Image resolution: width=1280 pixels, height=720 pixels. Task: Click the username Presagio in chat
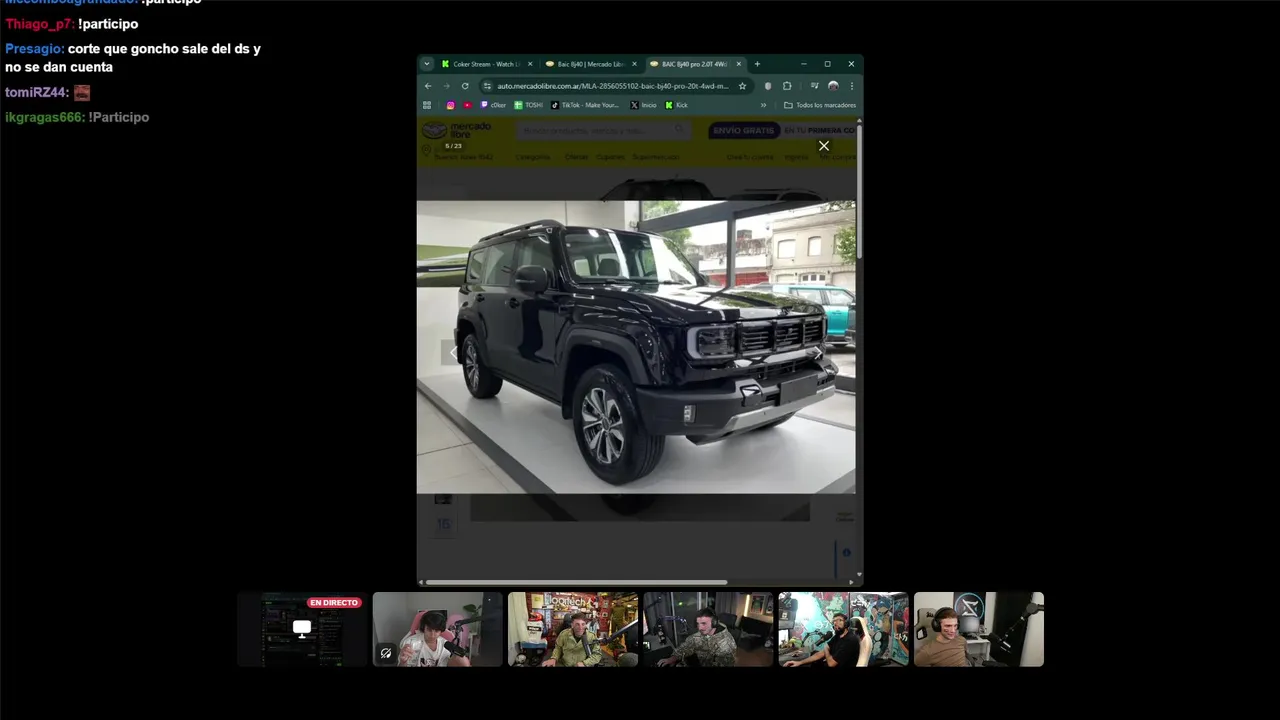coord(34,49)
